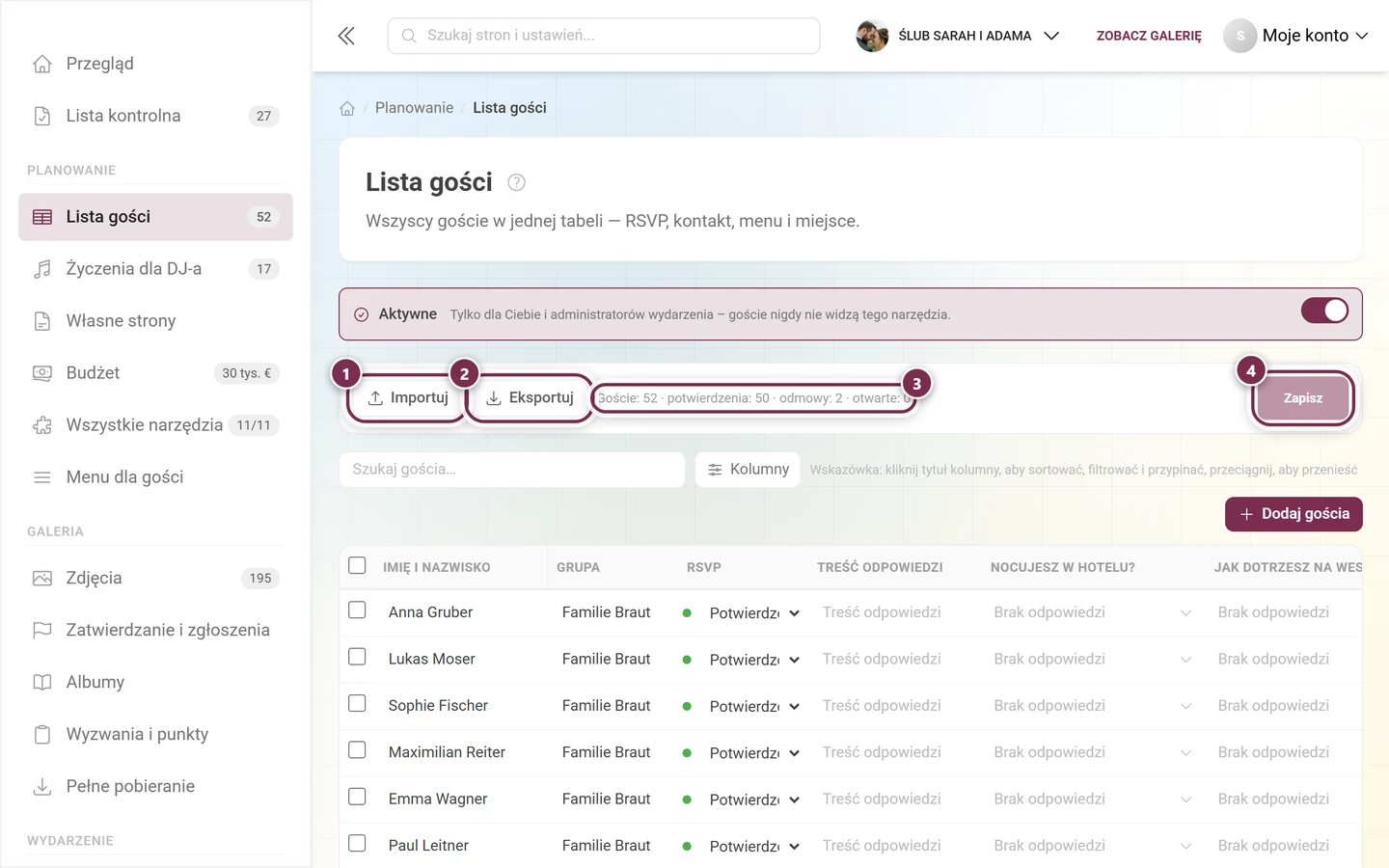The width and height of the screenshot is (1389, 868).
Task: Click the Dodaj gościa button
Action: coord(1294,514)
